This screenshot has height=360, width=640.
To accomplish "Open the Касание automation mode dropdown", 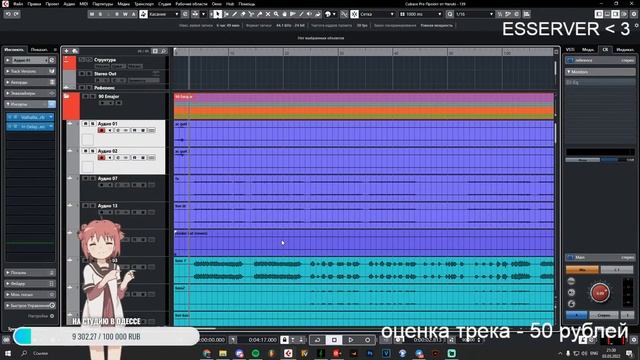I will coord(164,14).
